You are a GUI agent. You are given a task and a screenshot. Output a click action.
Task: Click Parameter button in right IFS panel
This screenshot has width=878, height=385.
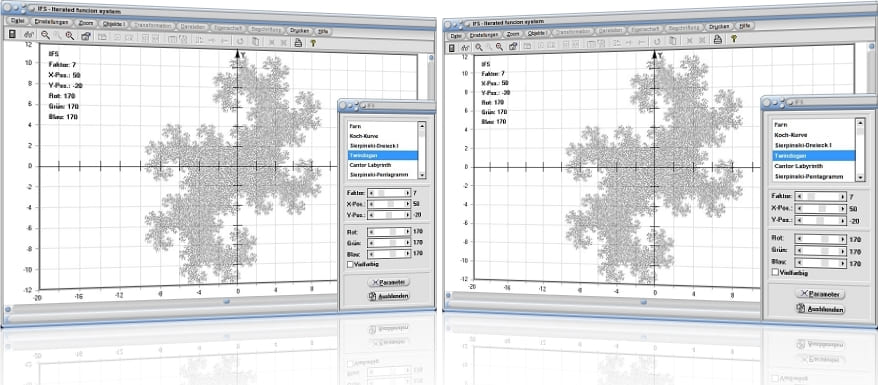pyautogui.click(x=820, y=293)
